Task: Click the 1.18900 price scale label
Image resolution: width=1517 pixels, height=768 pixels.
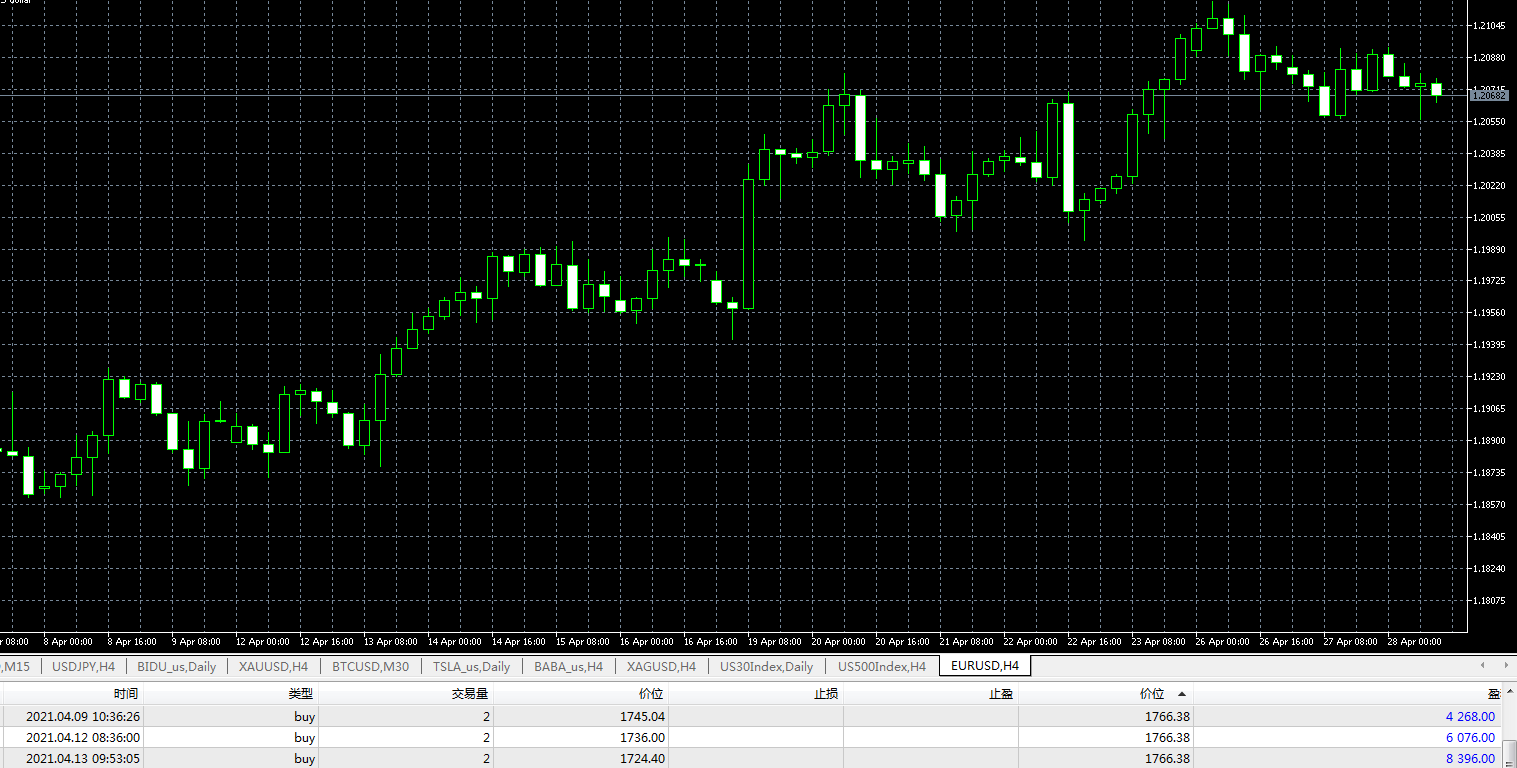Action: click(1490, 441)
